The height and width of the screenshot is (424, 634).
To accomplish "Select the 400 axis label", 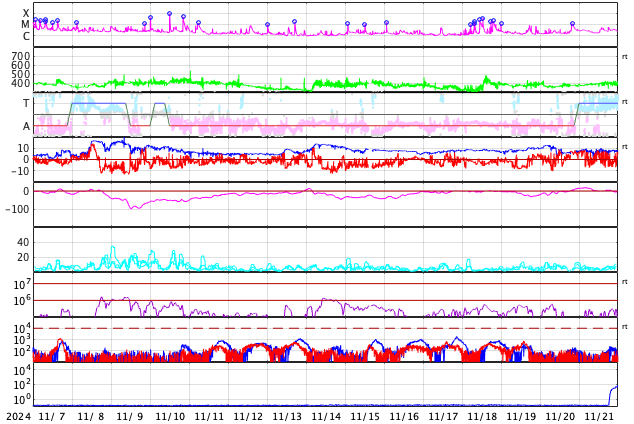I will [x=21, y=83].
